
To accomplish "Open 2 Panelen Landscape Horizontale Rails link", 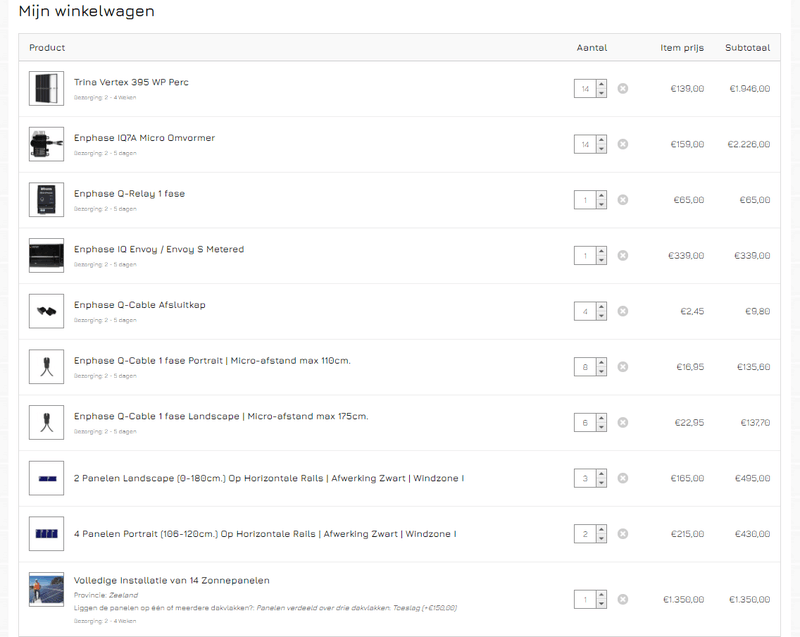I will click(x=269, y=478).
